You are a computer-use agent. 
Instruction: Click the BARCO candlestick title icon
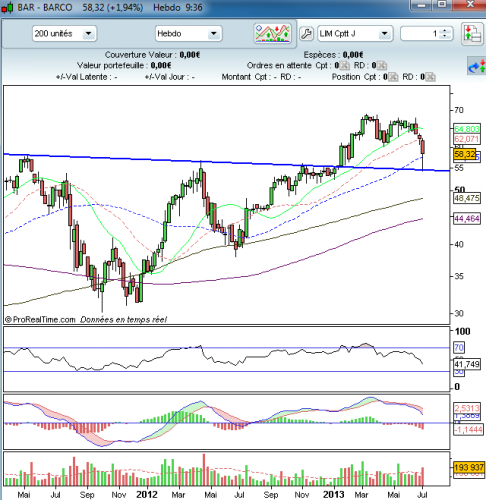(7, 7)
